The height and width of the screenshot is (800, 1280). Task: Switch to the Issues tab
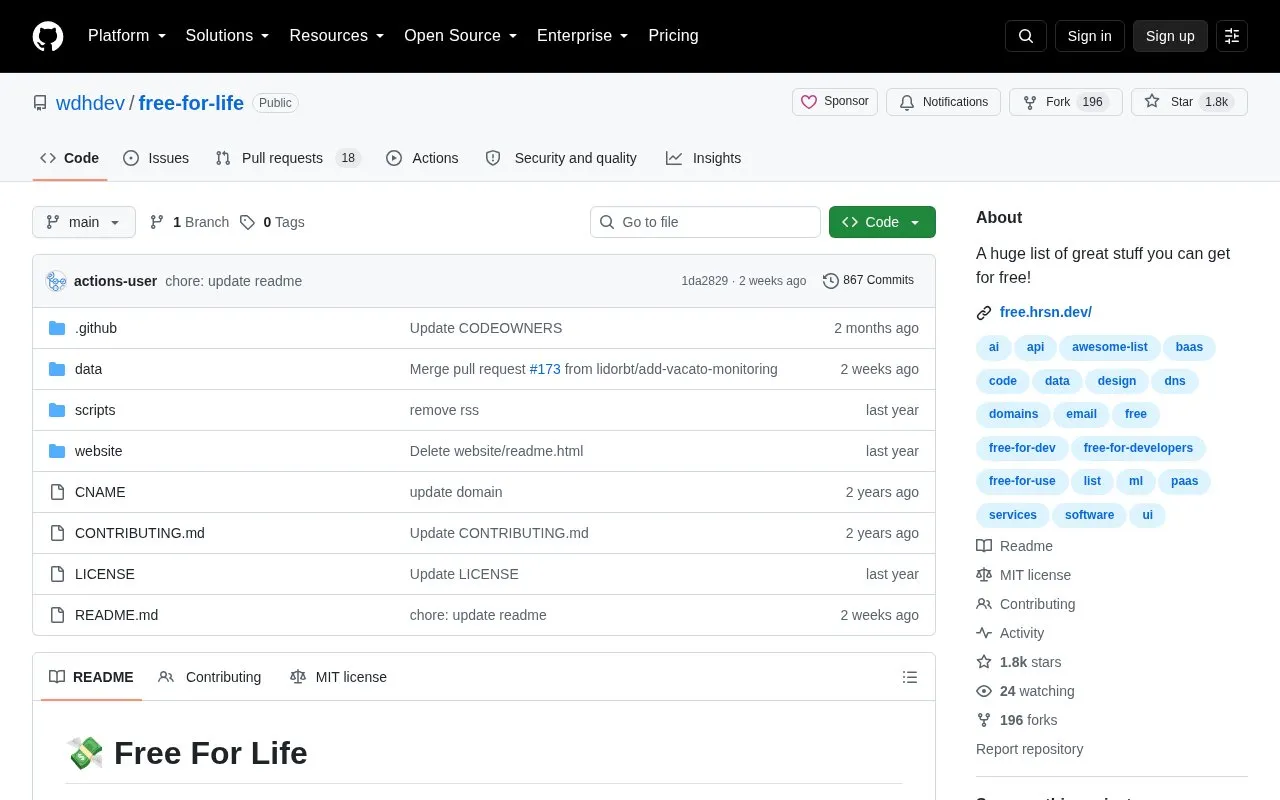156,158
